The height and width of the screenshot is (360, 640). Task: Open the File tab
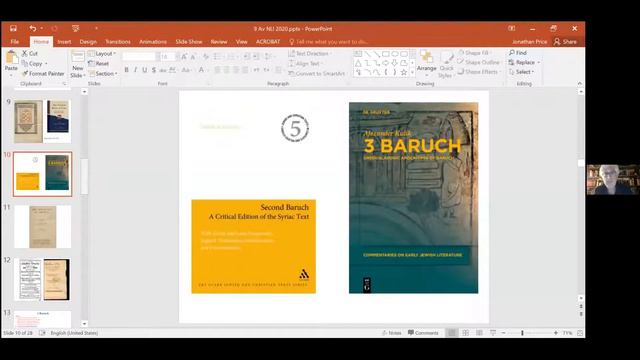(15, 42)
